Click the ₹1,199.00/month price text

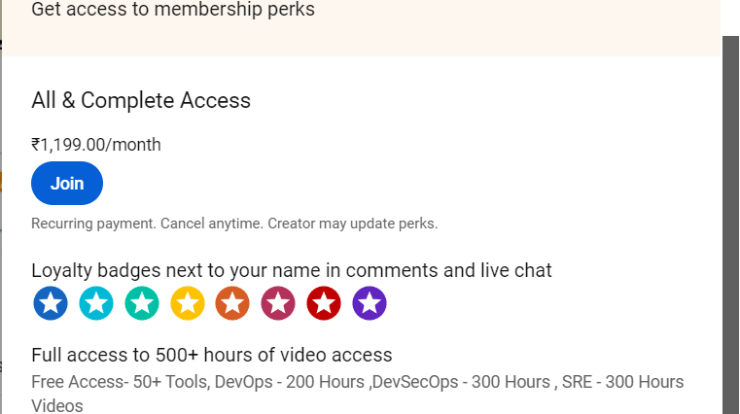[96, 144]
